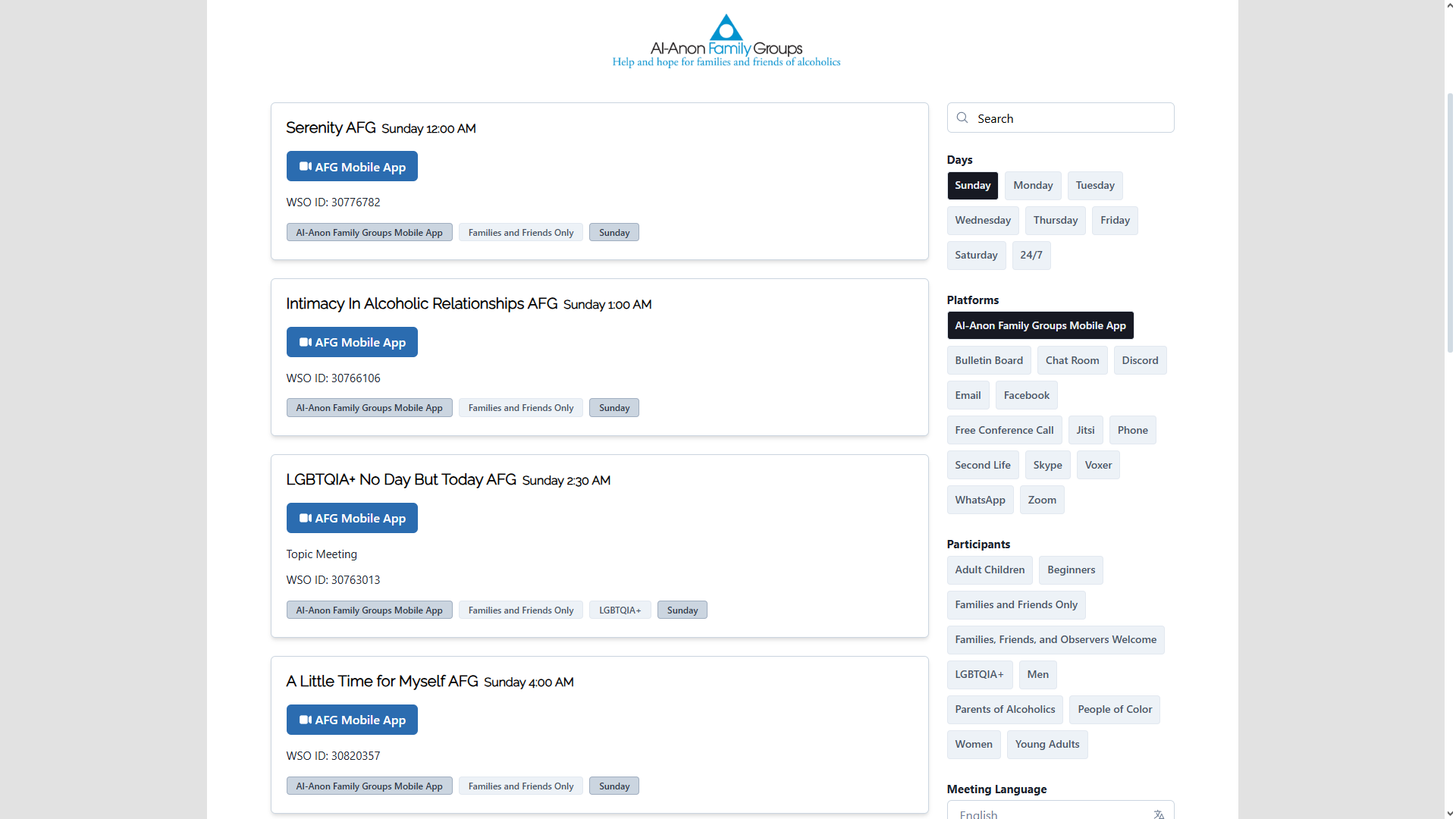Image resolution: width=1456 pixels, height=819 pixels.
Task: Click LGBTQIA+ tag on No Day But Today card
Action: point(620,610)
